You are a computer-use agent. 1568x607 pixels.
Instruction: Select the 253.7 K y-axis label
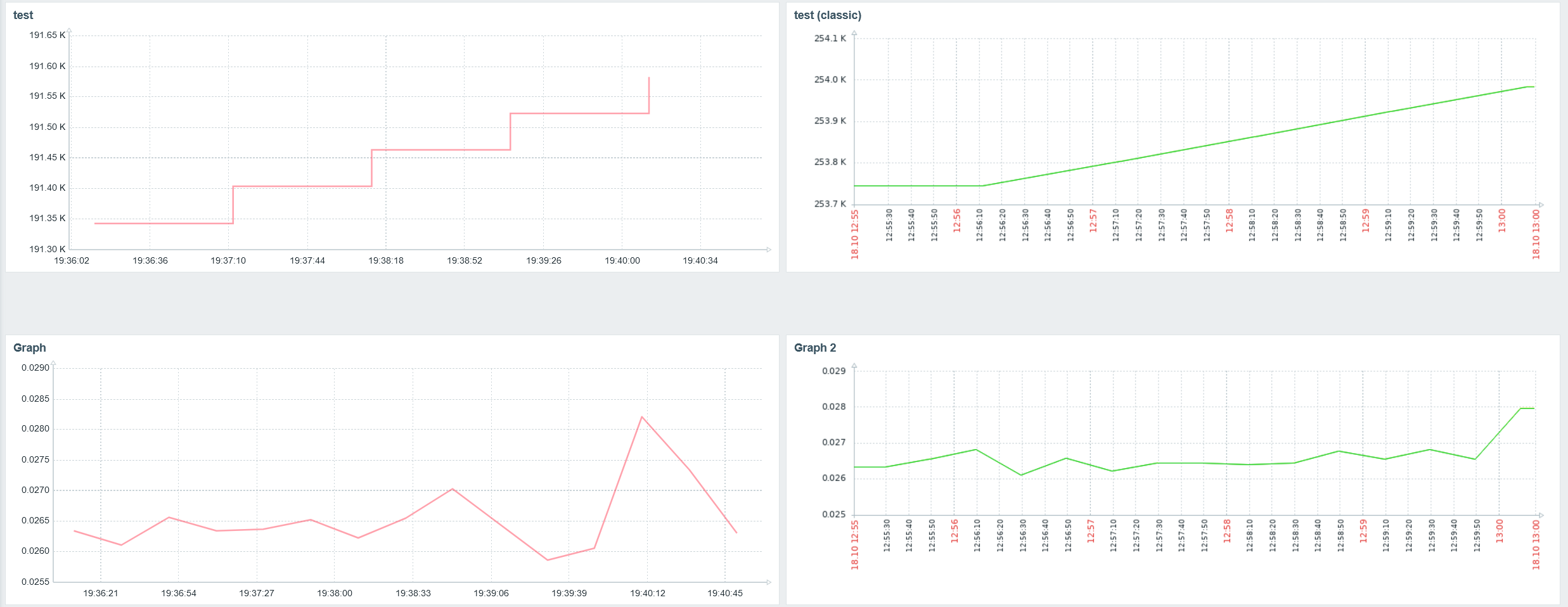830,204
